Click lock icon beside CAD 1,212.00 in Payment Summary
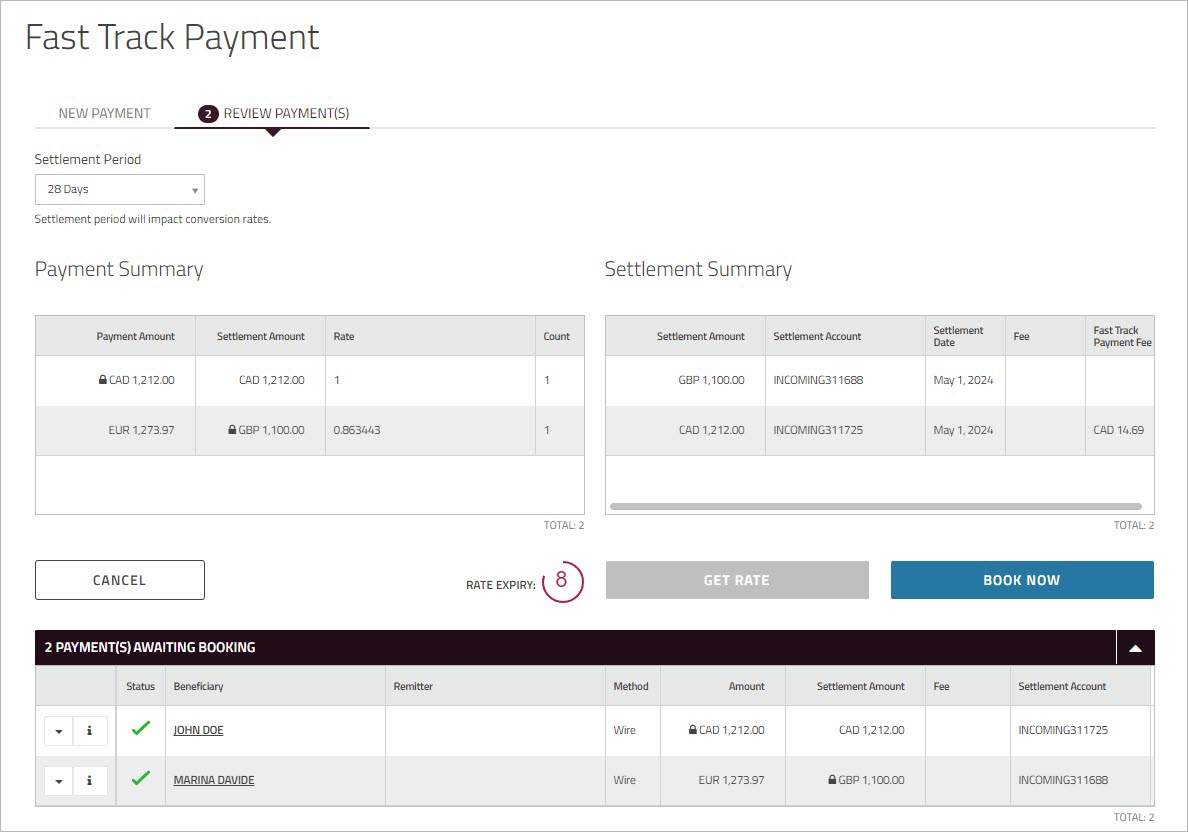The width and height of the screenshot is (1188, 832). [102, 380]
